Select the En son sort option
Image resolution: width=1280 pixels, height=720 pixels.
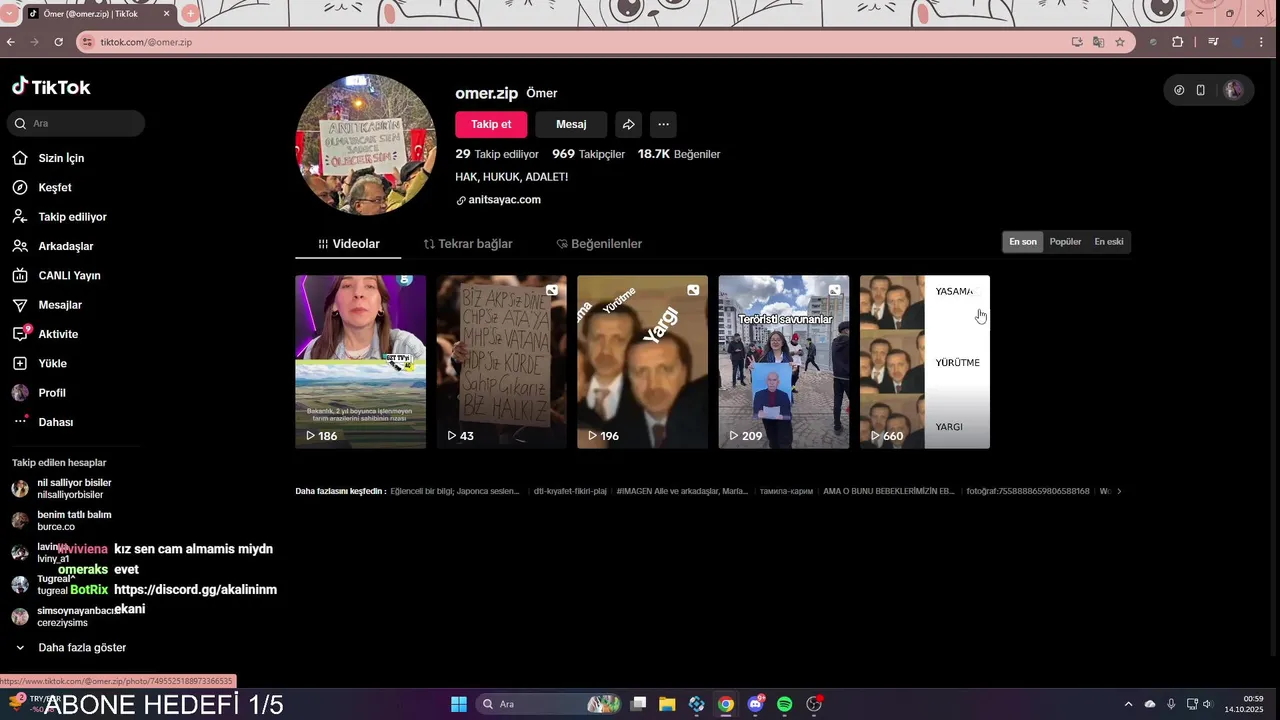pyautogui.click(x=1023, y=242)
